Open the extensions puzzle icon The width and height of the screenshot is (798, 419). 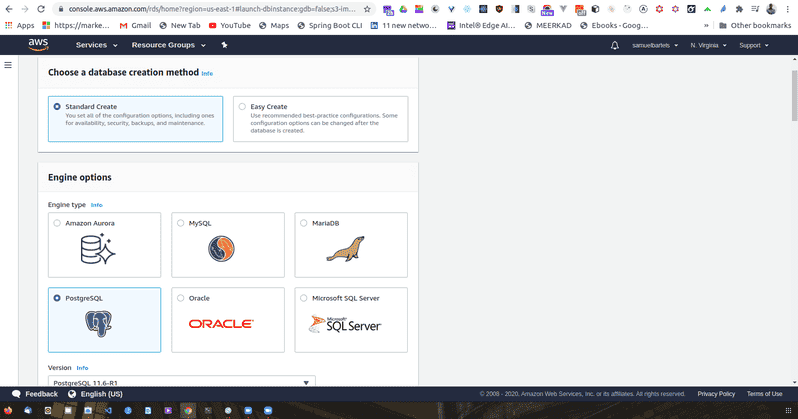point(739,9)
